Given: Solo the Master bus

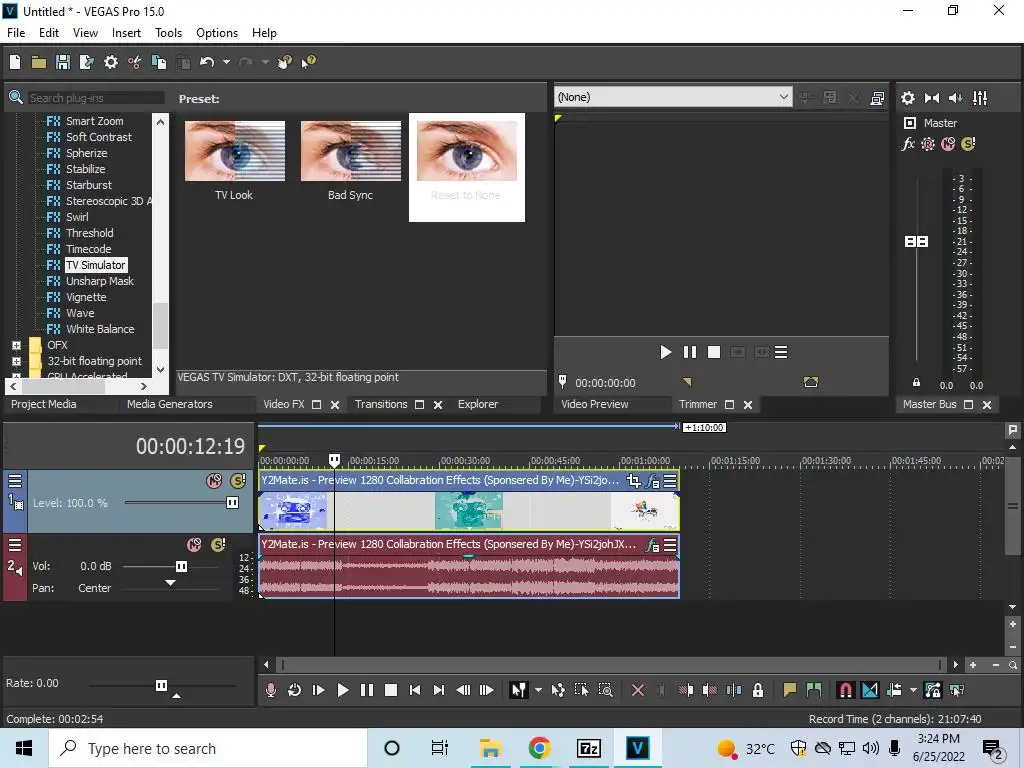Looking at the screenshot, I should pos(968,144).
